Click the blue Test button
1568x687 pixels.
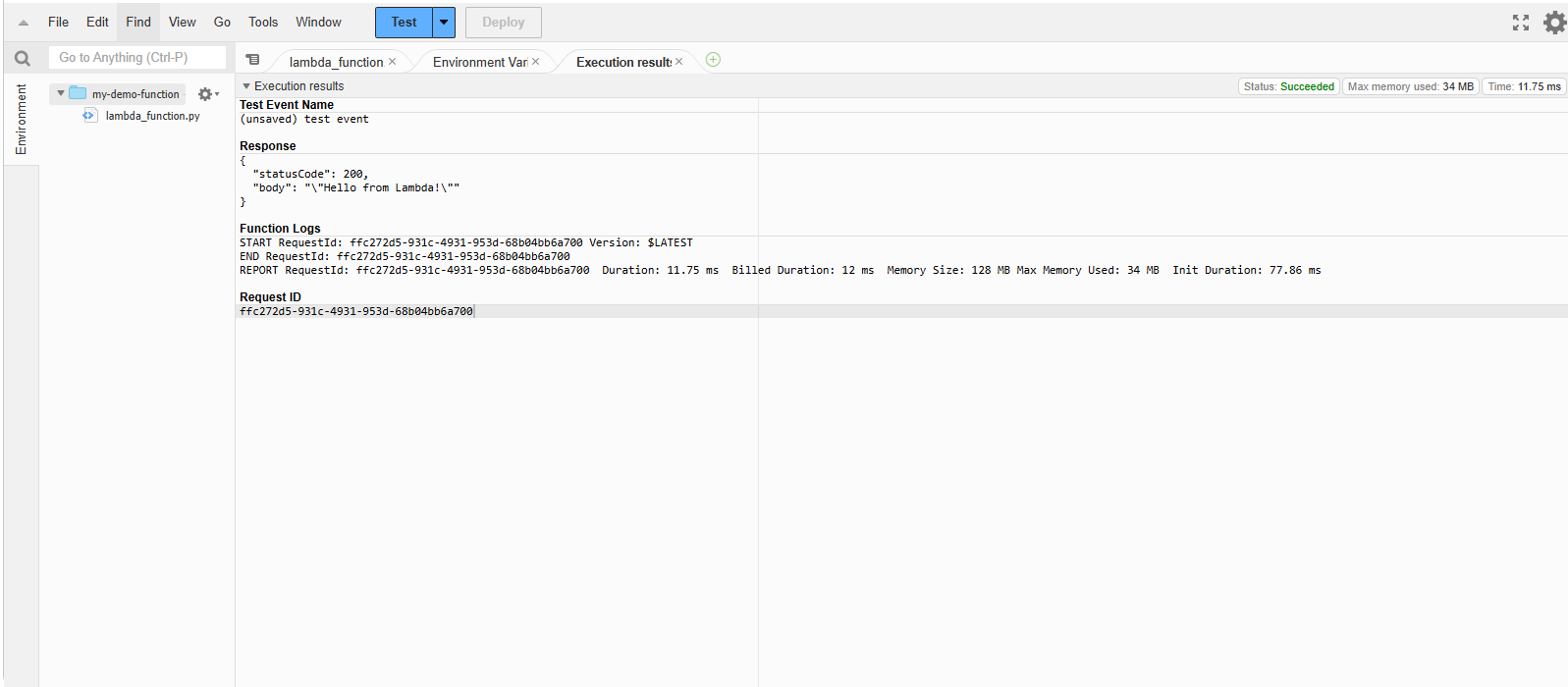coord(404,22)
